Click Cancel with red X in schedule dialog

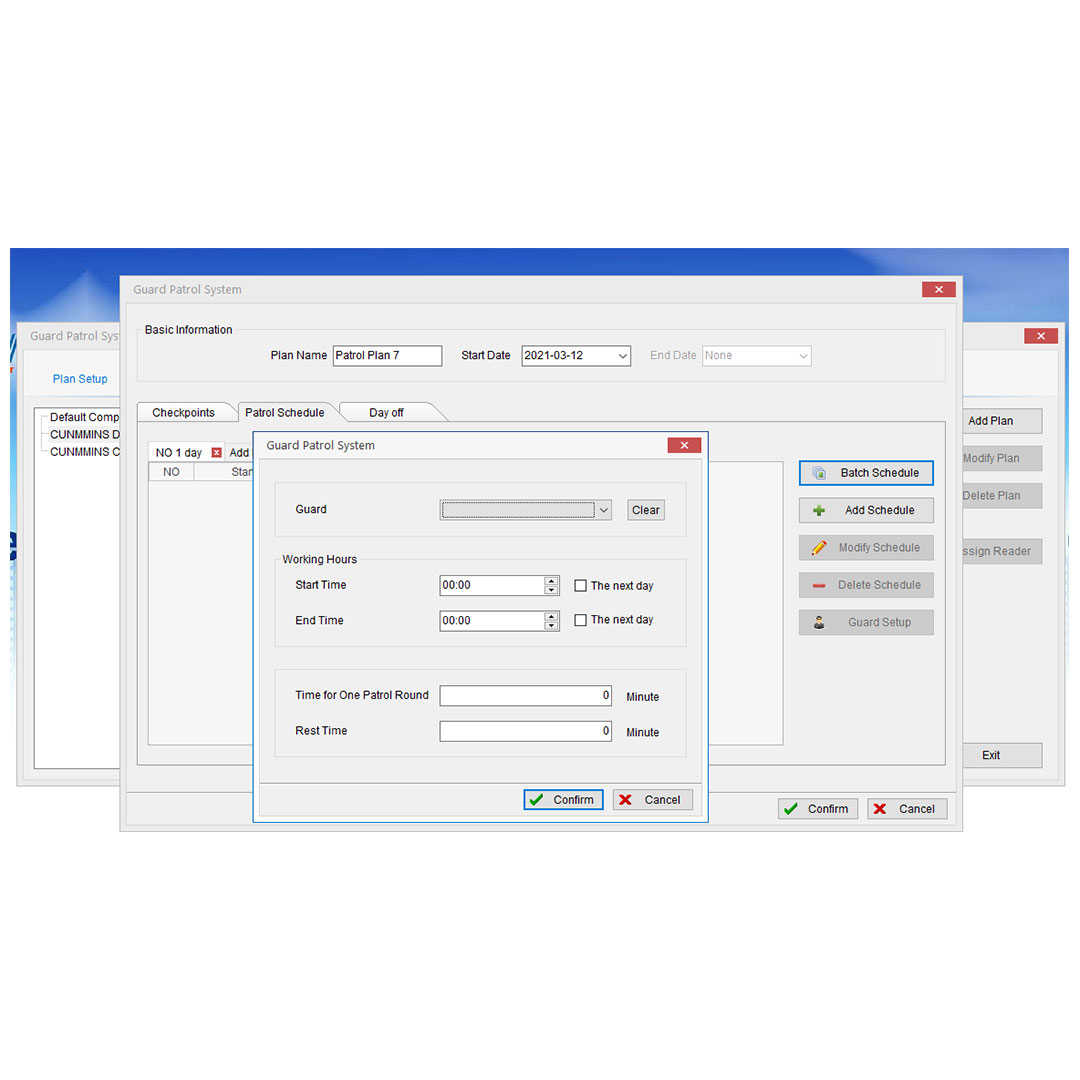(x=652, y=800)
